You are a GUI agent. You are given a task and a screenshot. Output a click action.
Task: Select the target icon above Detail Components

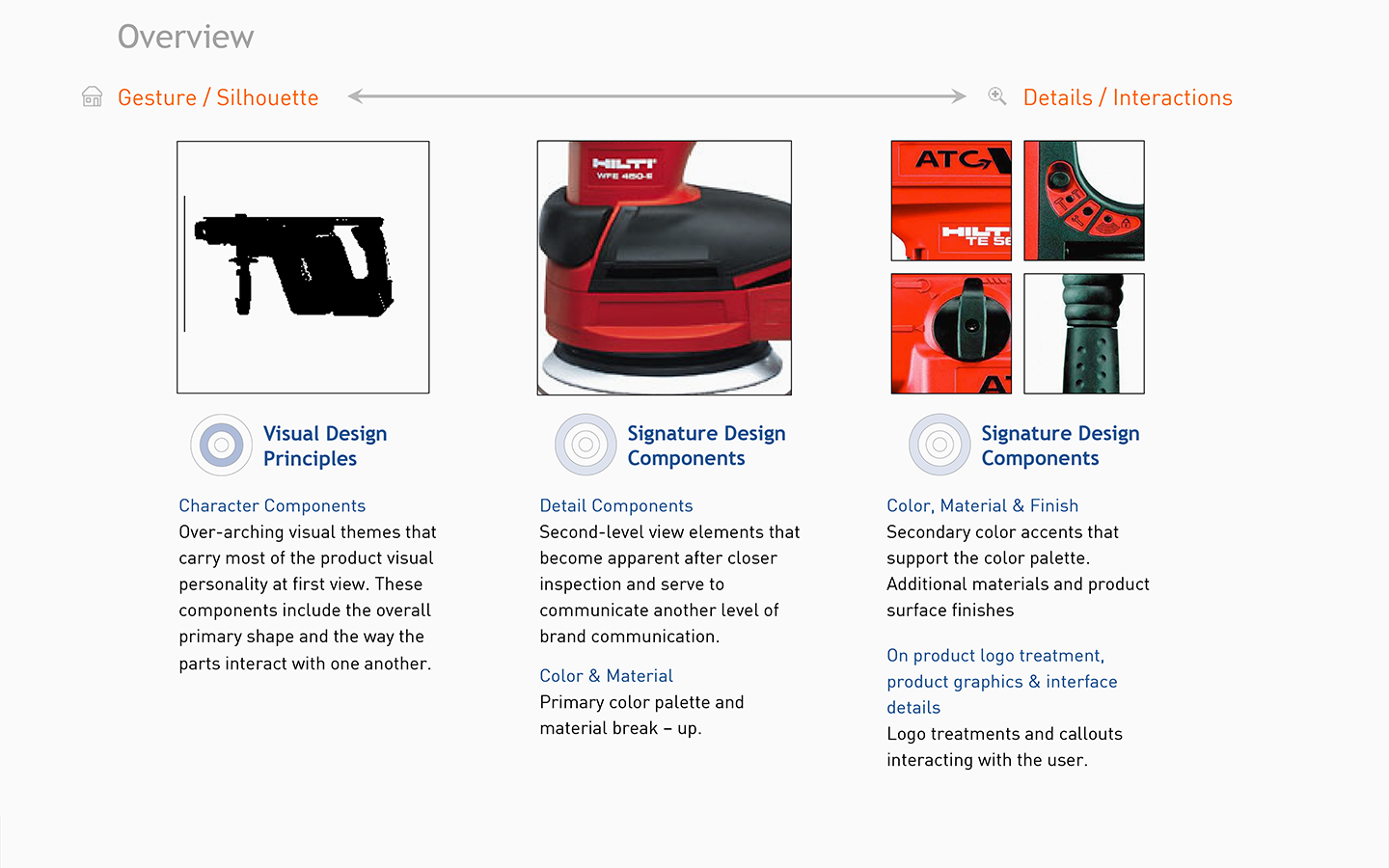click(586, 445)
